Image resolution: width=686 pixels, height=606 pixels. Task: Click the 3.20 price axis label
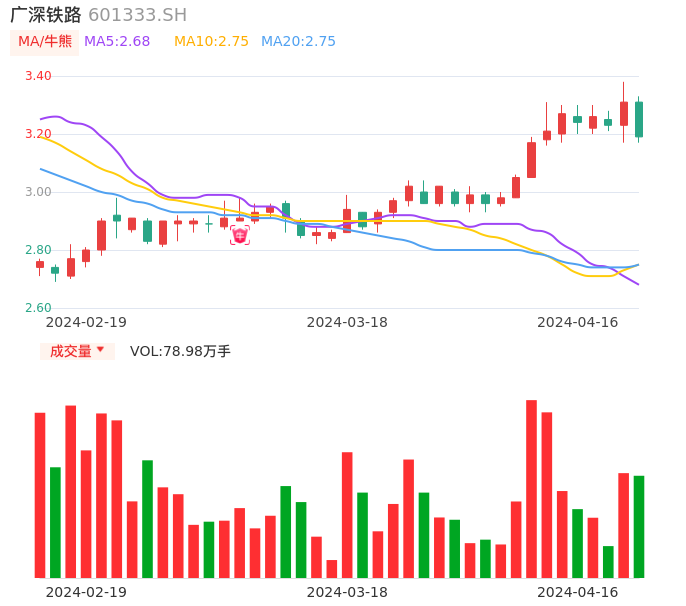(x=38, y=134)
